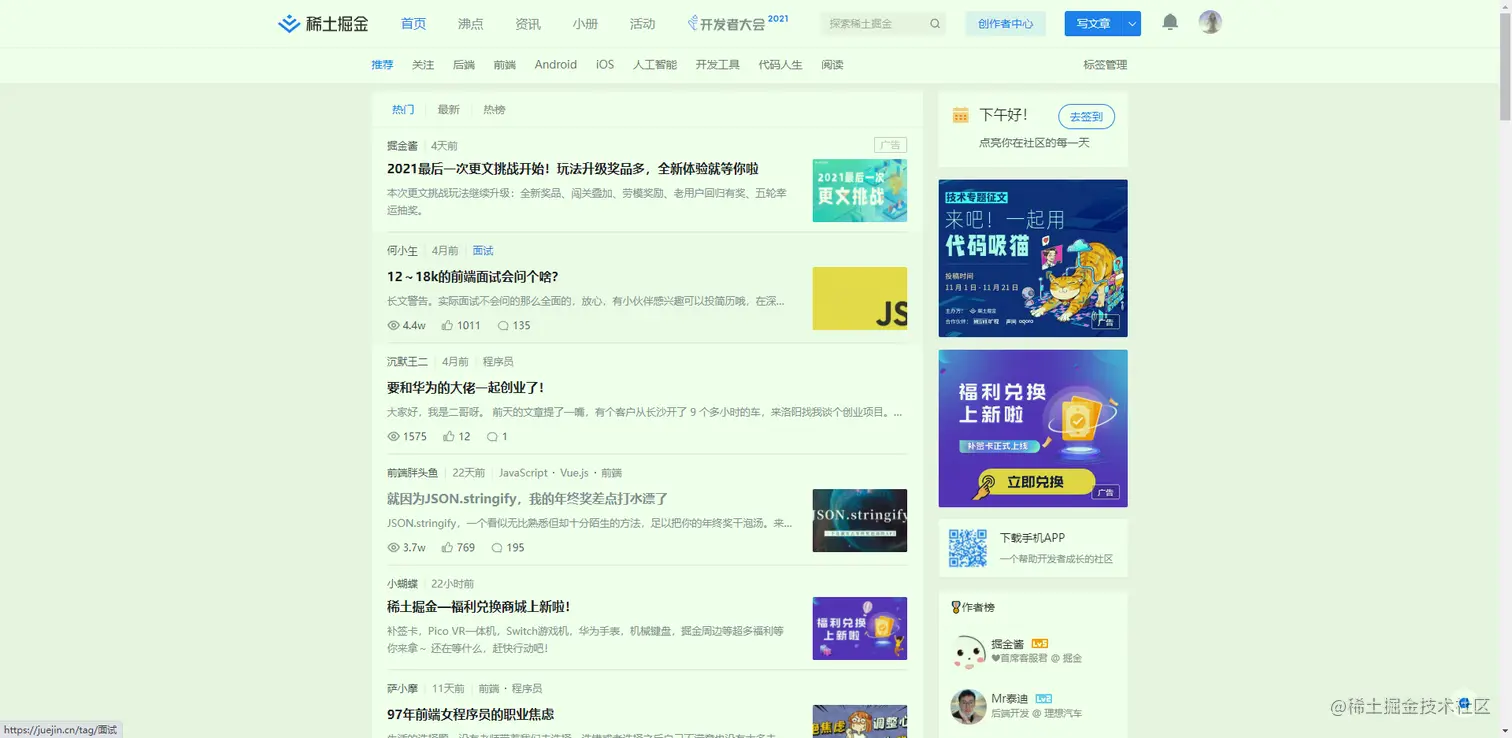Viewport: 1512px width, 738px height.
Task: Click the Vue.js tag on 前端胖头鱼 post
Action: (x=574, y=473)
